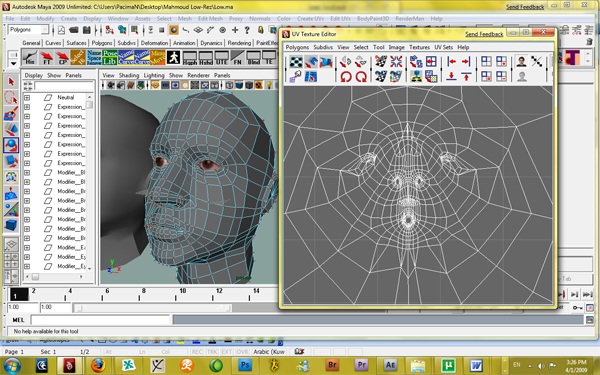Viewport: 600px width, 375px height.
Task: Align UVs to maximum V icon
Action: coord(466,77)
